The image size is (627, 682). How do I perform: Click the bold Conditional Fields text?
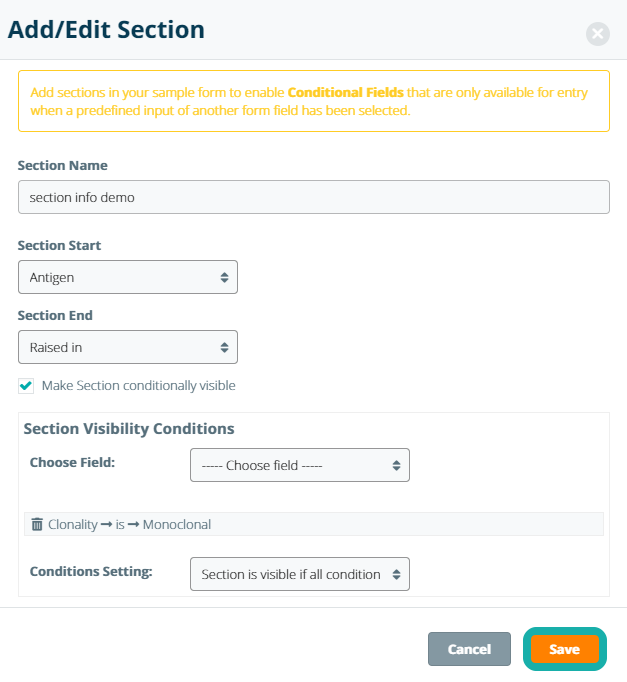345,93
